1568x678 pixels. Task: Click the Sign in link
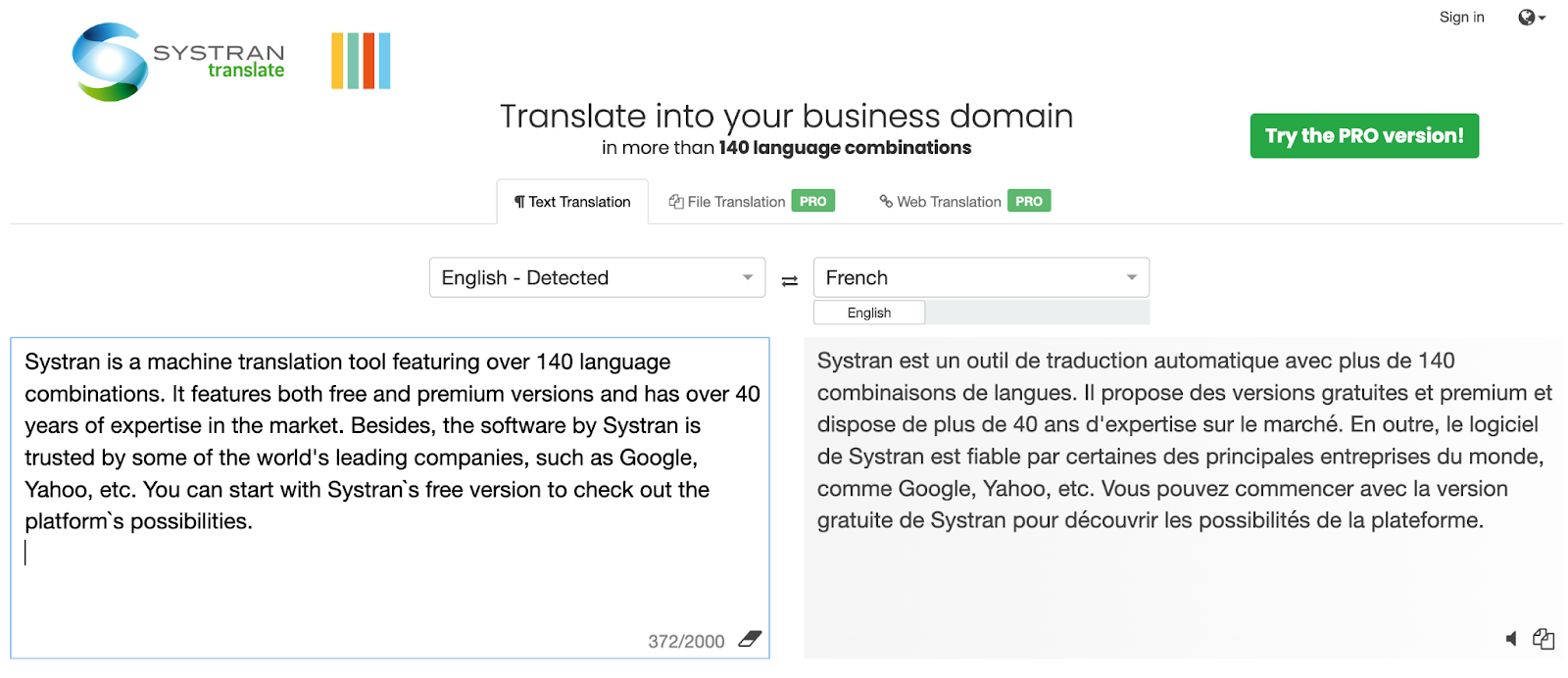1461,17
